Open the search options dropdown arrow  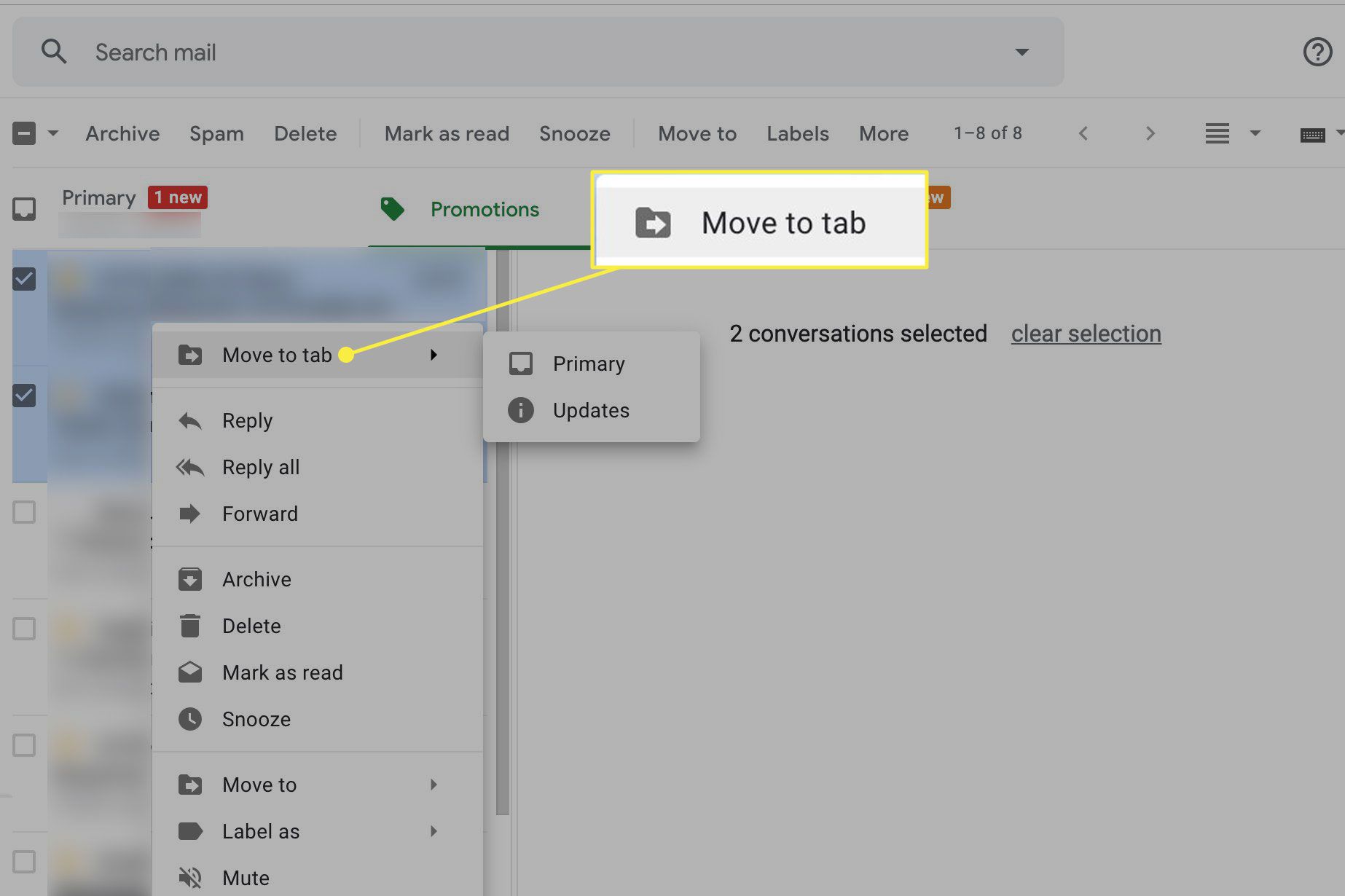tap(1022, 52)
